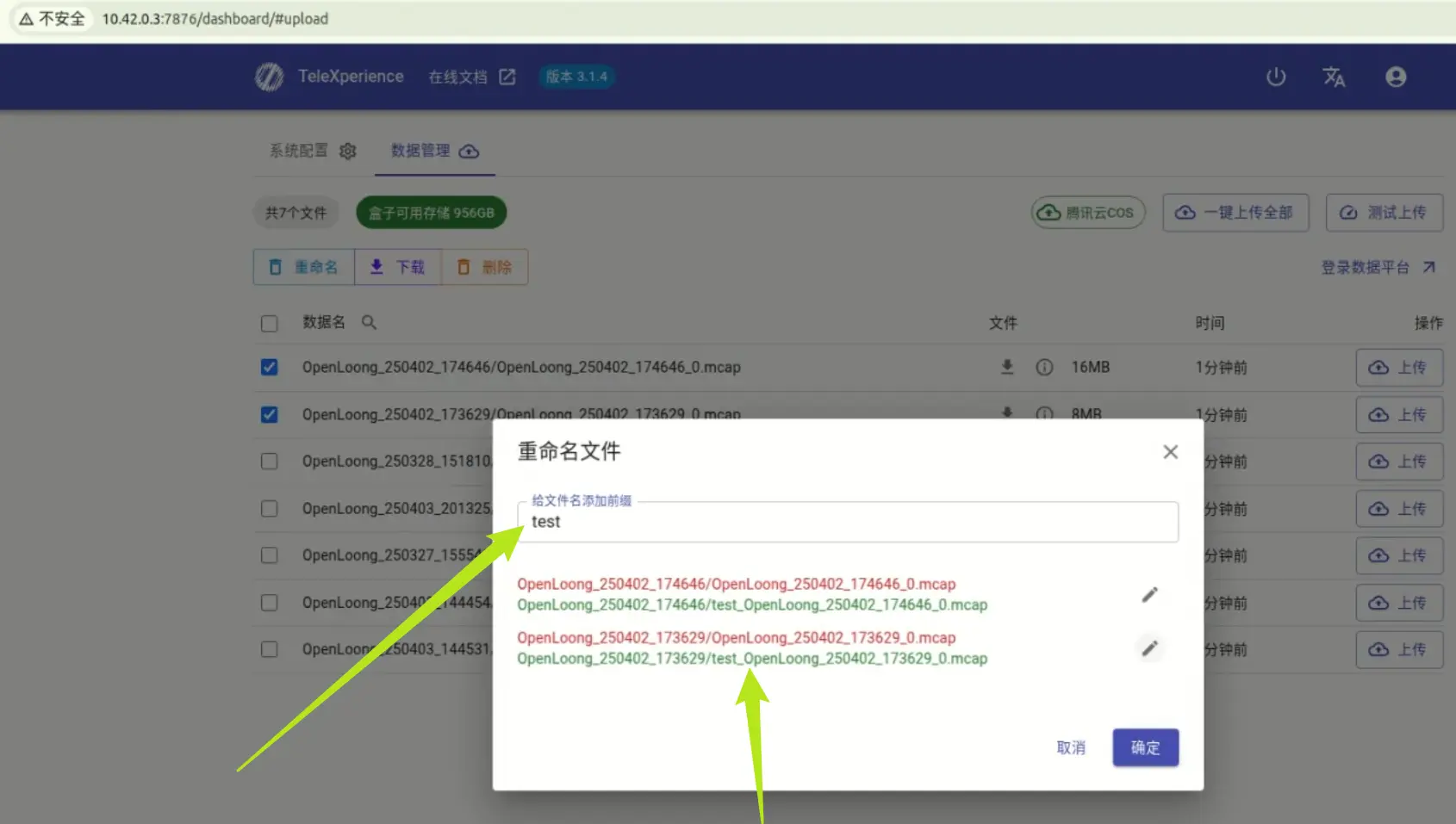This screenshot has width=1456, height=824.
Task: Switch to the 系统配置 tab
Action: pyautogui.click(x=313, y=151)
